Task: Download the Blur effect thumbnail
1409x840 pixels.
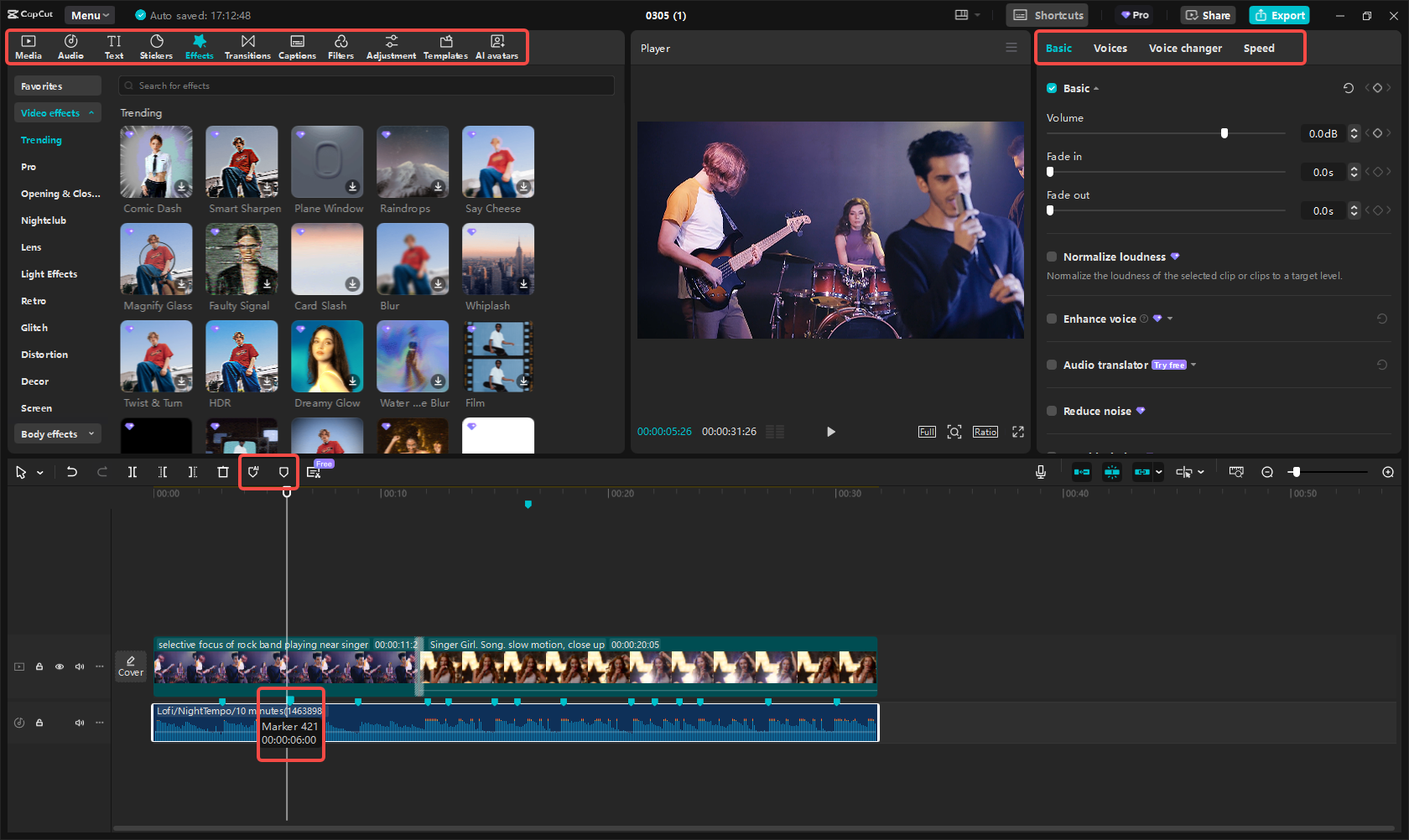Action: pos(437,283)
